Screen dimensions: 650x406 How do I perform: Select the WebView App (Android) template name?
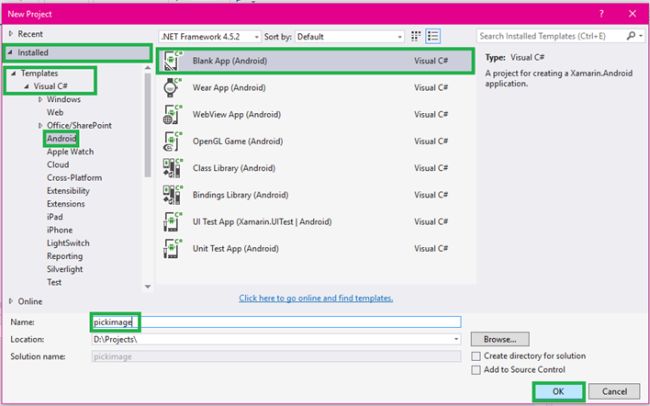coord(236,114)
